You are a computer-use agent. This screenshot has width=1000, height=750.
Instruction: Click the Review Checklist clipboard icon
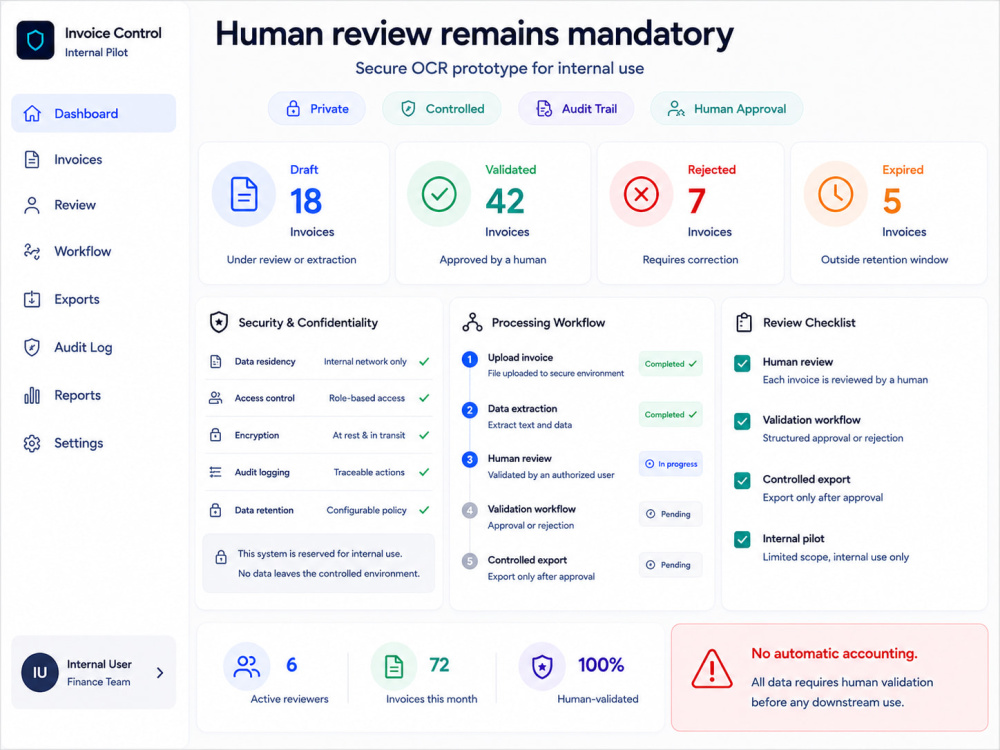pyautogui.click(x=744, y=322)
